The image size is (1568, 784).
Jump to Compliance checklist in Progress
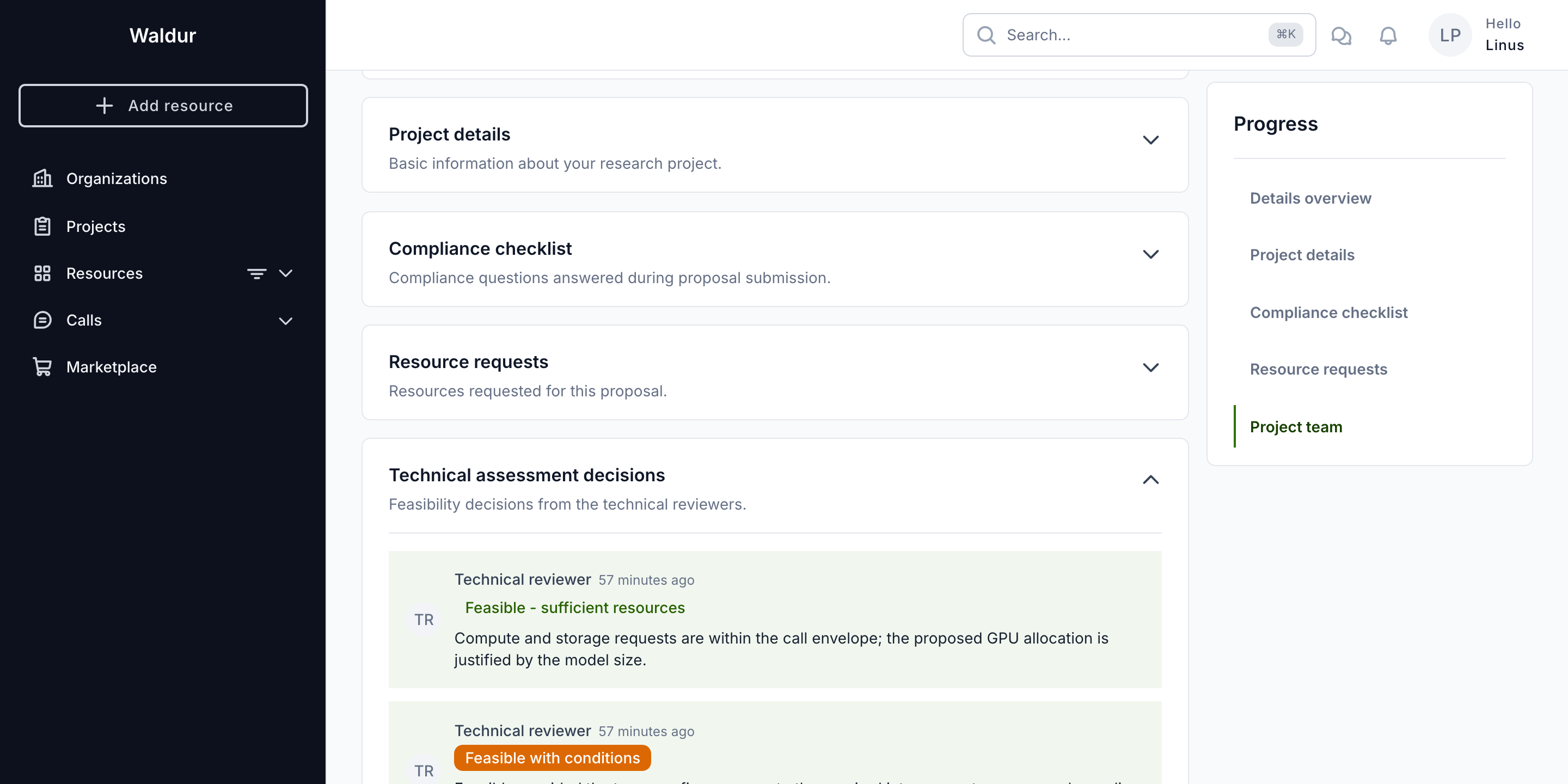(1328, 313)
